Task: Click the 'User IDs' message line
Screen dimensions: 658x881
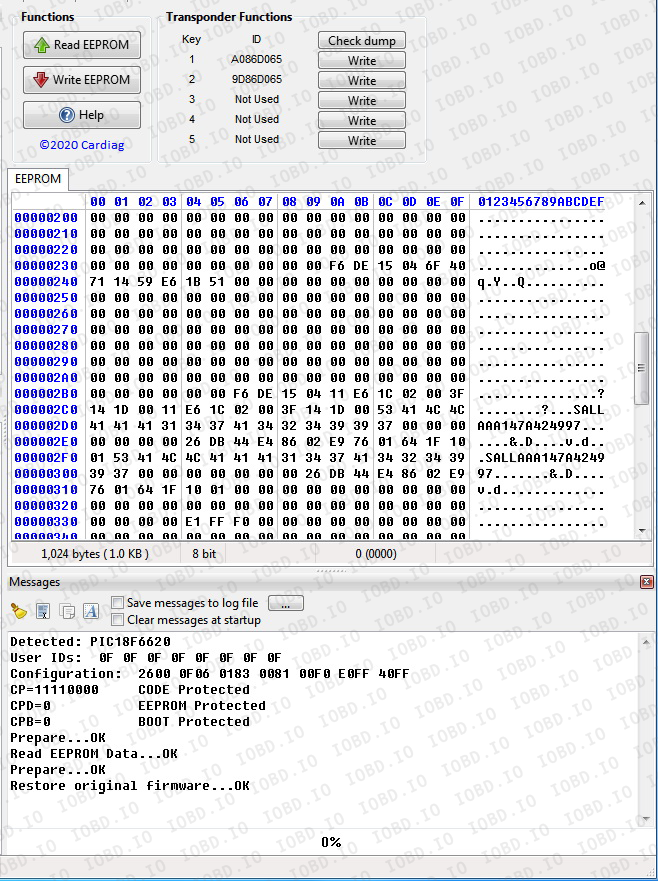Action: coord(146,657)
